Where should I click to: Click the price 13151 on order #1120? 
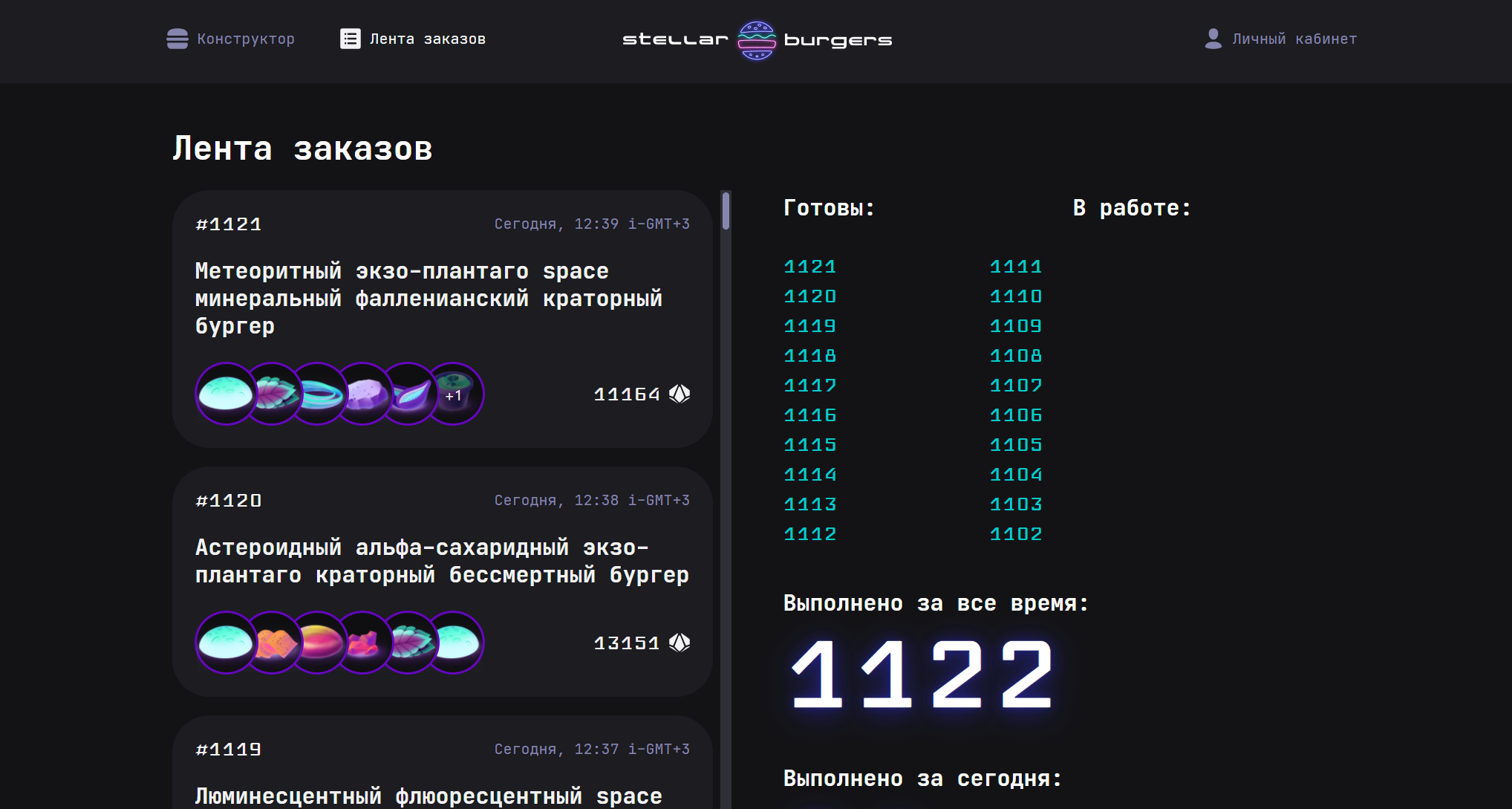click(x=627, y=643)
